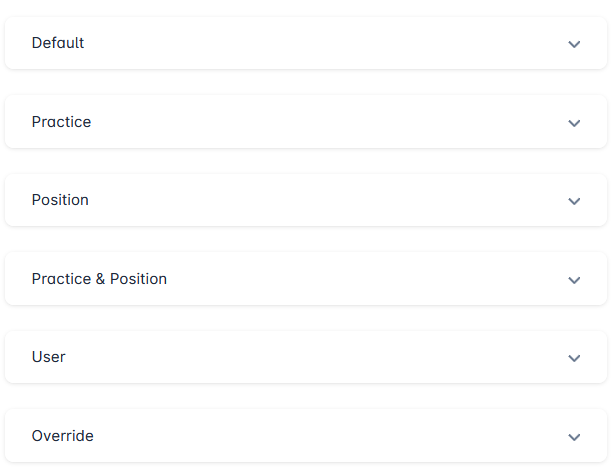Click the Practice label text
612x468 pixels.
(61, 122)
